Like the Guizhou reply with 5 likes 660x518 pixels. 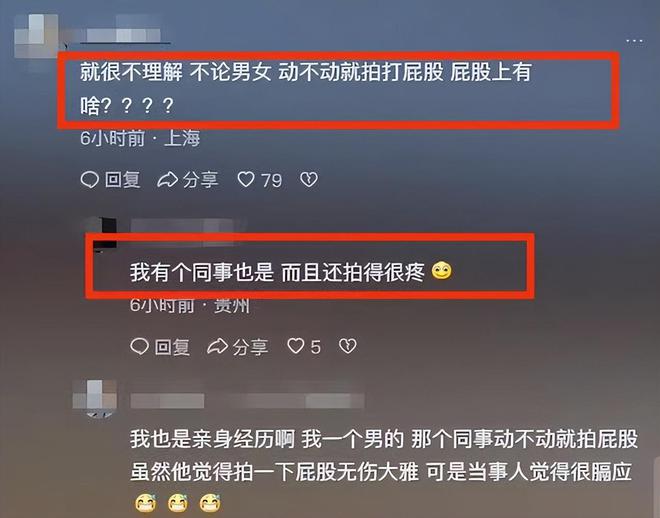point(295,346)
